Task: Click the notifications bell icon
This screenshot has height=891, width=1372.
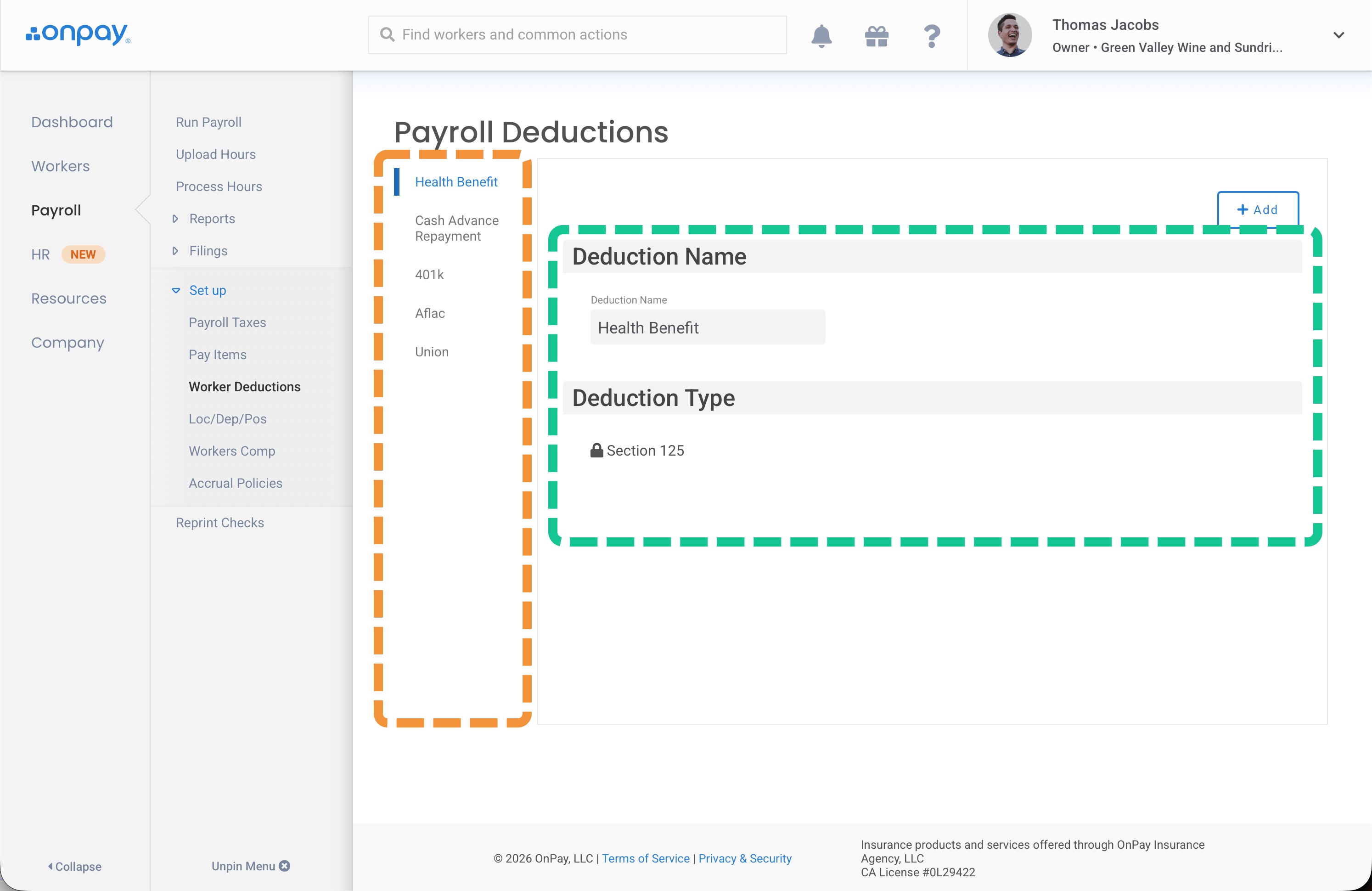Action: coord(821,36)
